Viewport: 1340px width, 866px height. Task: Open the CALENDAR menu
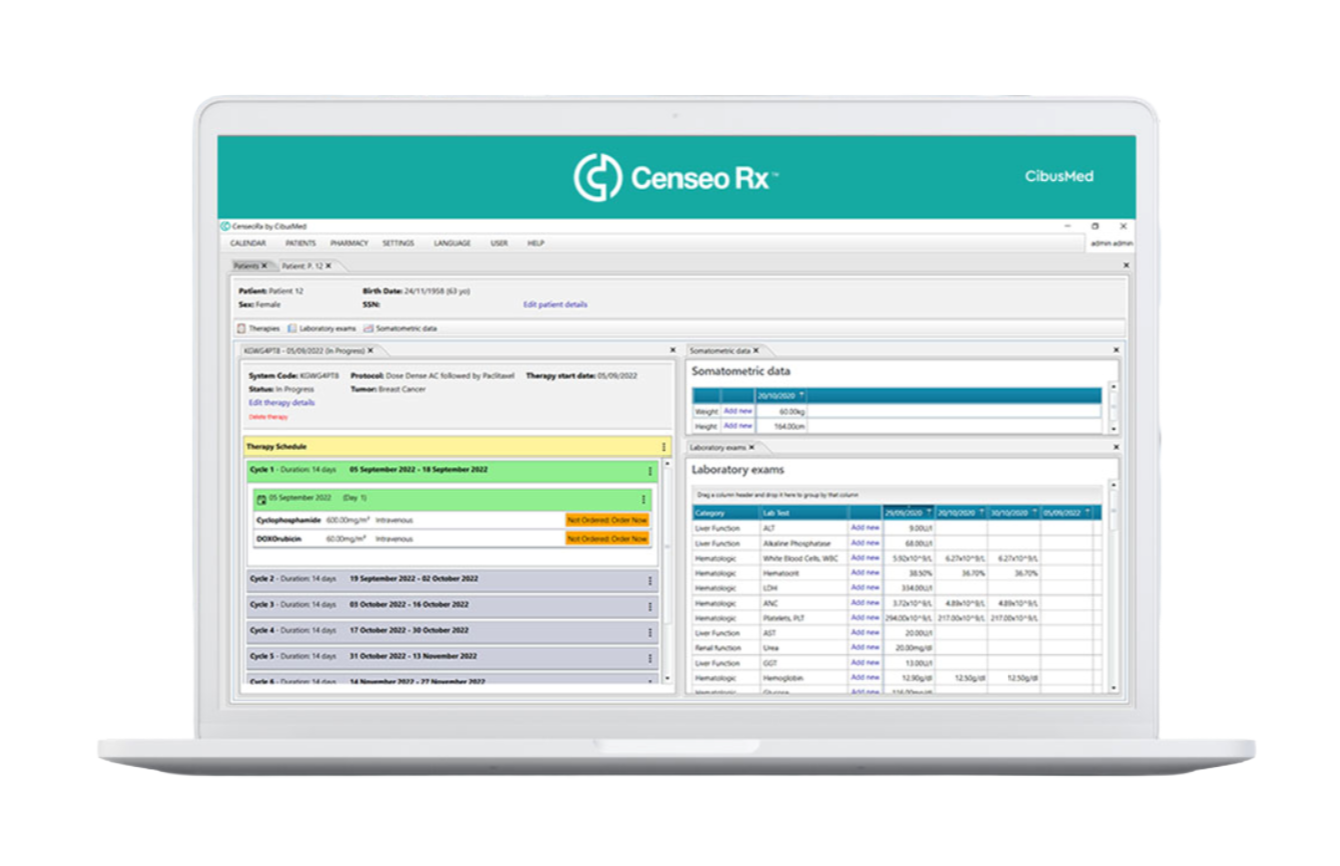pyautogui.click(x=248, y=243)
